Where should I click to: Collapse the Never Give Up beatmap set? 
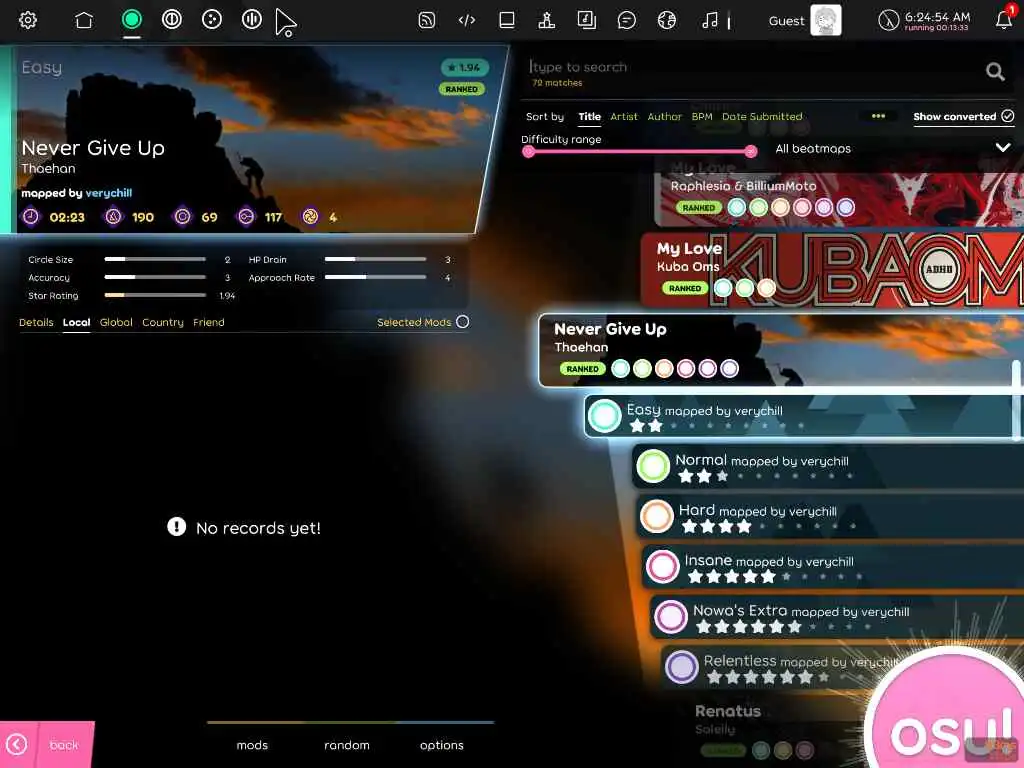point(780,350)
